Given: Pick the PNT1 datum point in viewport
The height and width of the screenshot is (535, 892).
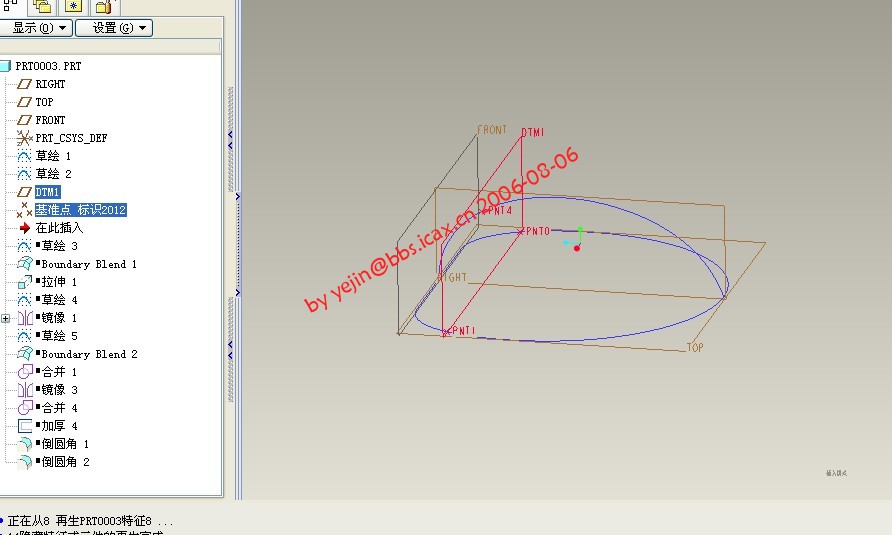Looking at the screenshot, I should point(446,332).
